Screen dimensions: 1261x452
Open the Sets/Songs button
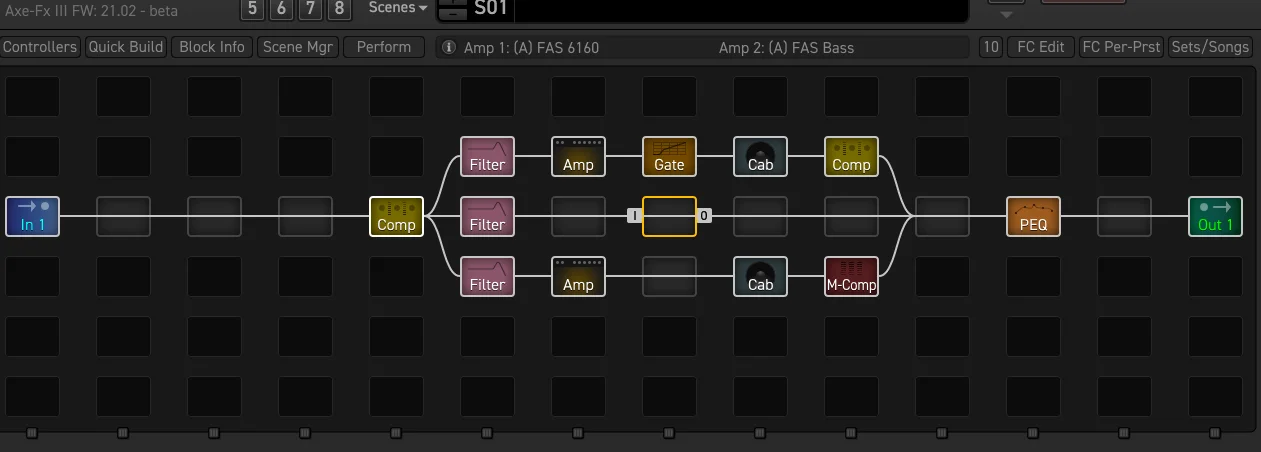(x=1209, y=47)
